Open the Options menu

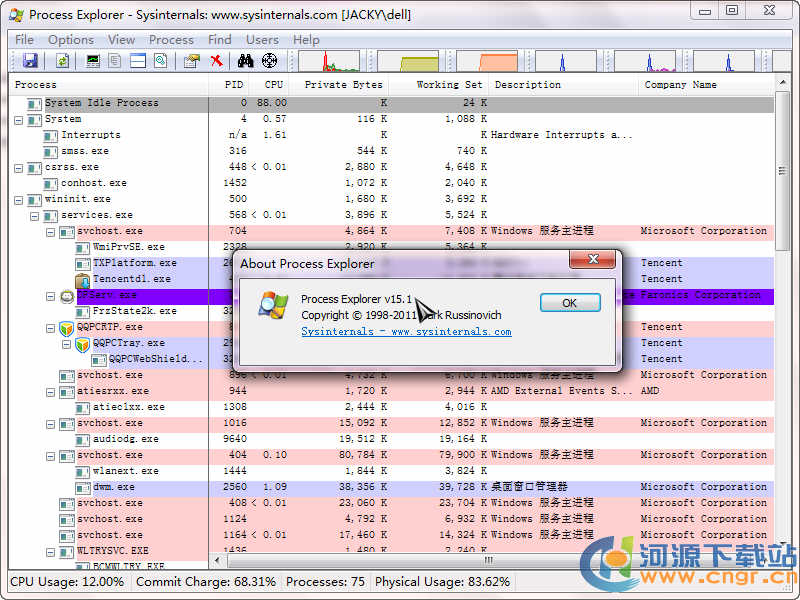70,40
